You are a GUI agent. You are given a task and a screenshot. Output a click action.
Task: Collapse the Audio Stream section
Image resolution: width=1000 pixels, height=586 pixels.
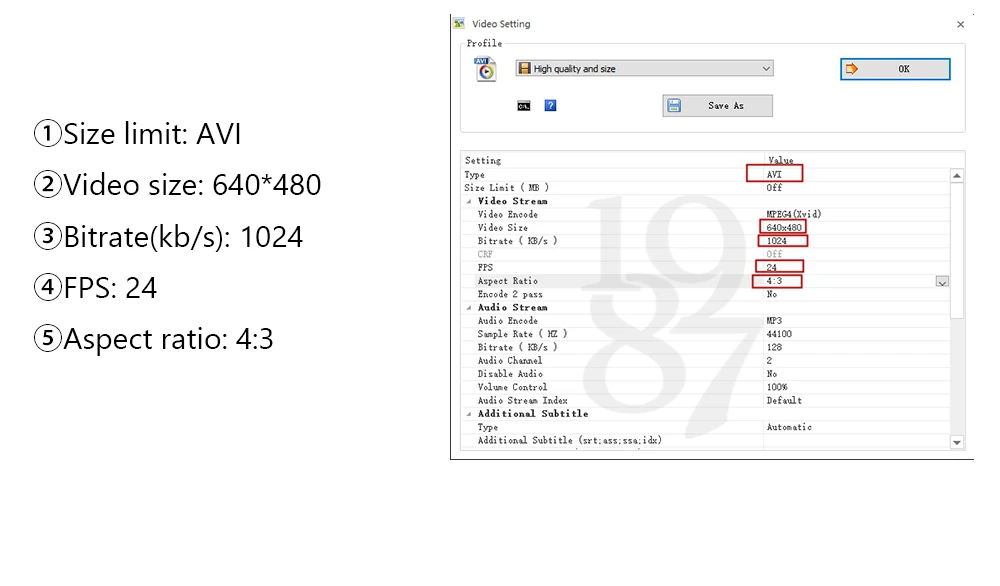click(x=469, y=308)
